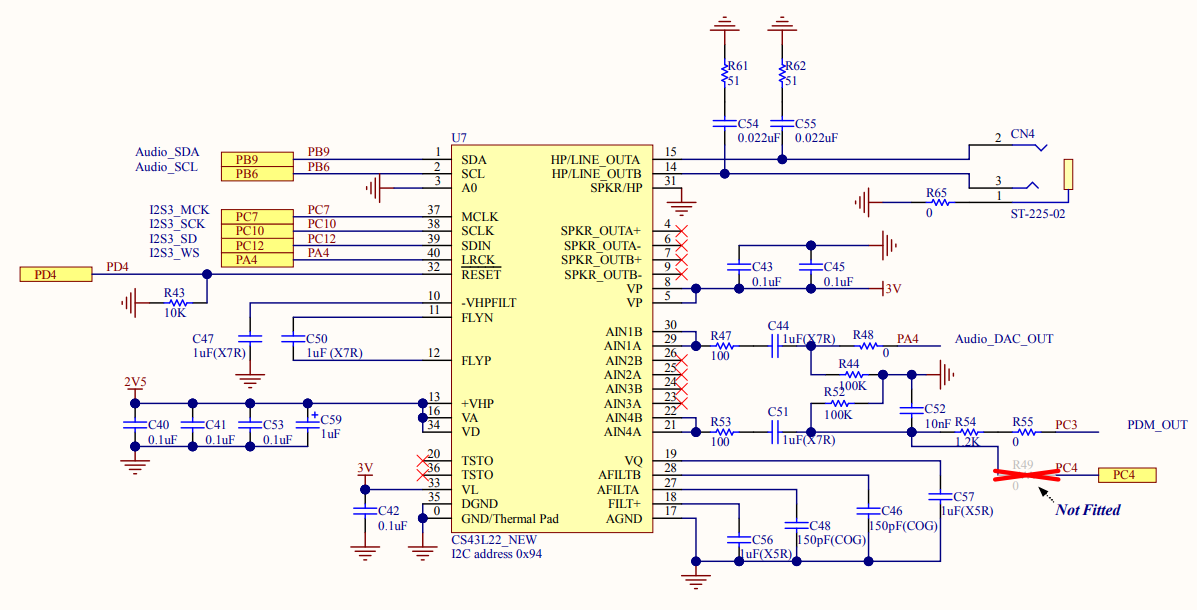
Task: Select the ST-225-02 connector part label
Action: 1037,214
